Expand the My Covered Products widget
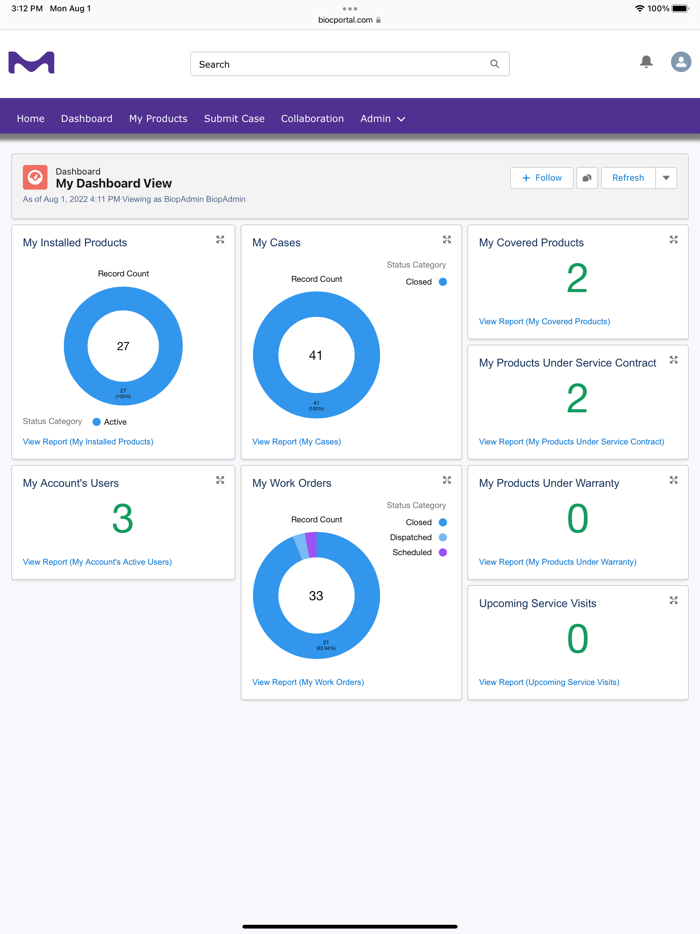Image resolution: width=700 pixels, height=934 pixels. click(673, 239)
